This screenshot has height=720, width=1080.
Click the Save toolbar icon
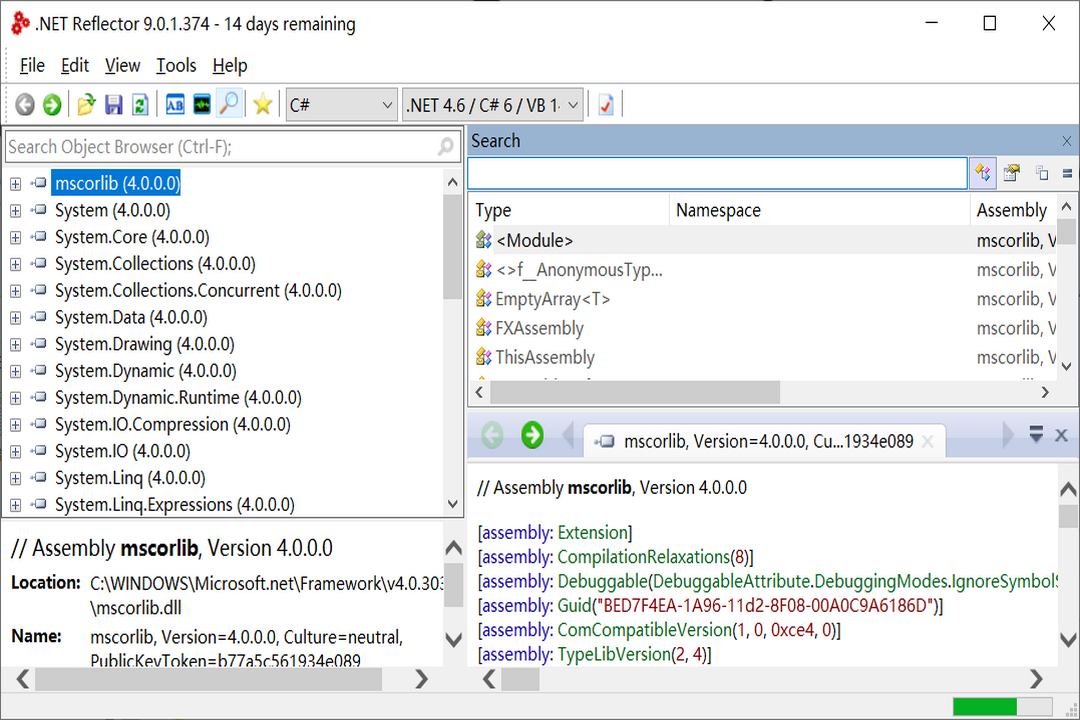[x=113, y=104]
